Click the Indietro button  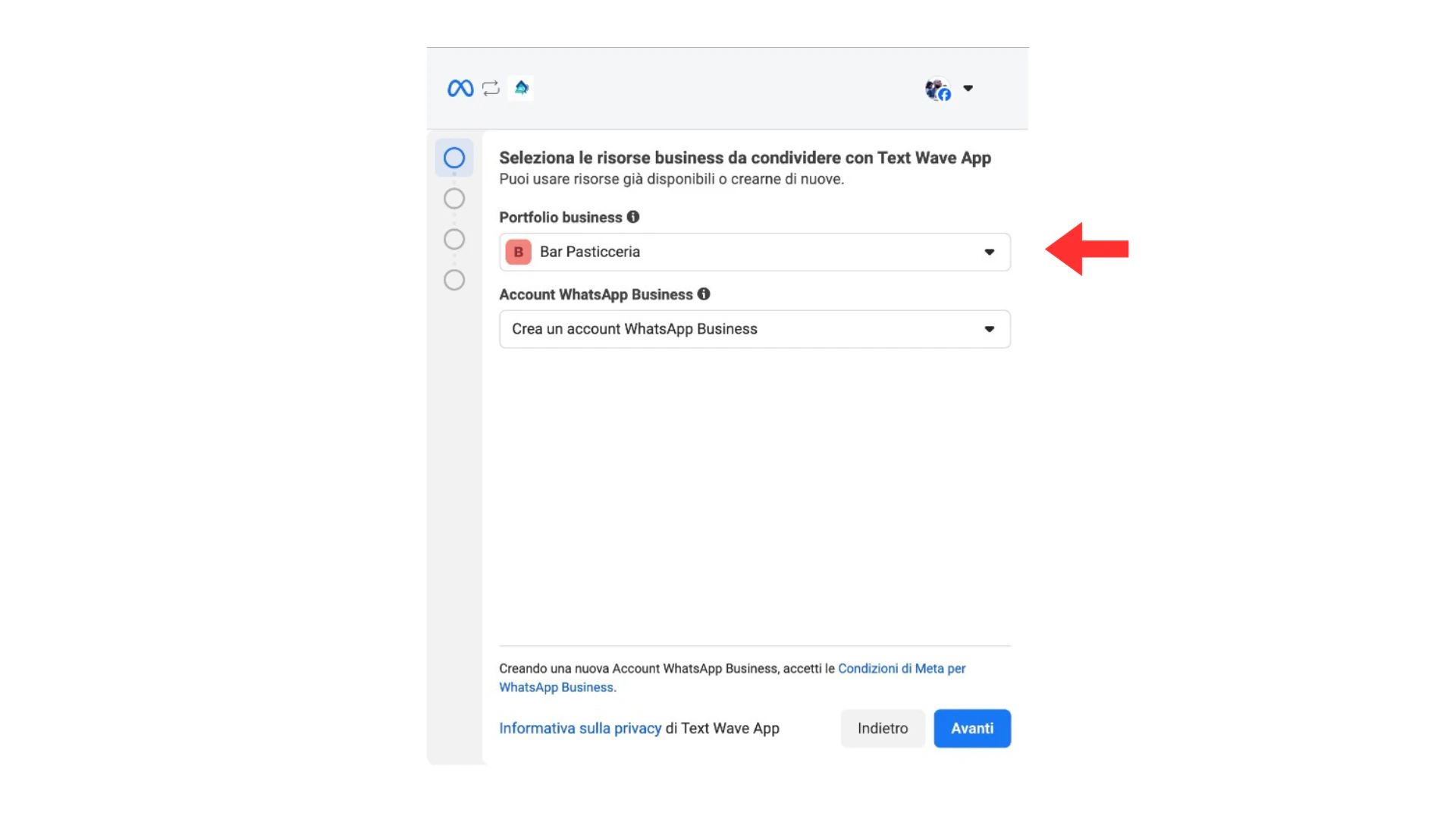coord(882,728)
